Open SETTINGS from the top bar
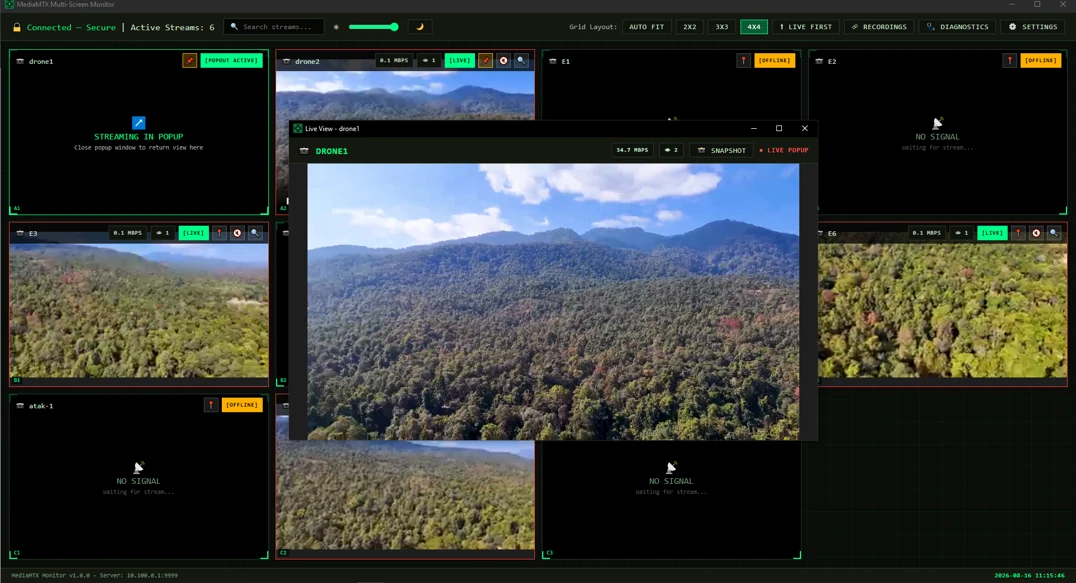1076x583 pixels. click(1033, 27)
